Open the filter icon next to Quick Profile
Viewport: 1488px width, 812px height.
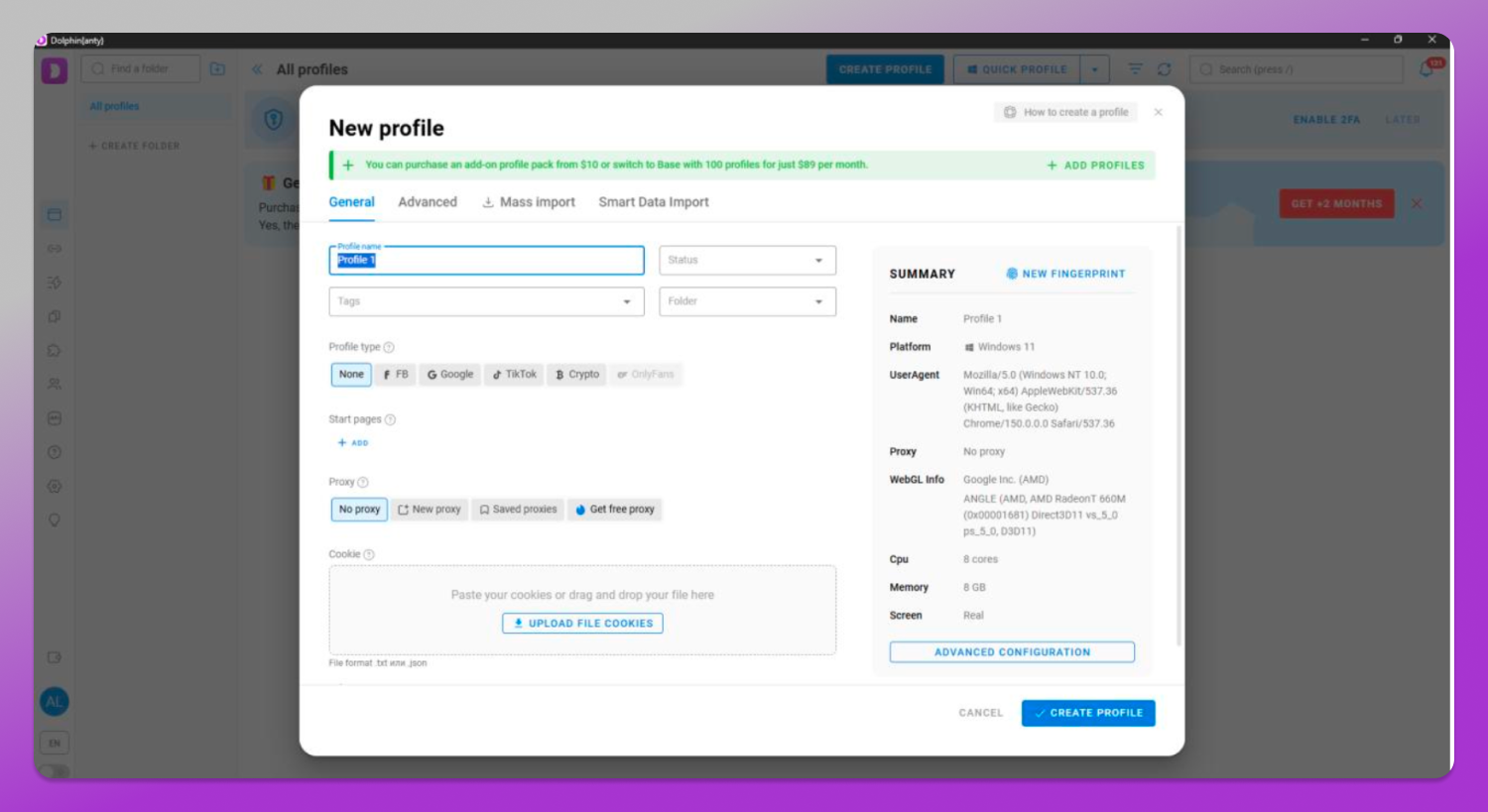click(1135, 69)
